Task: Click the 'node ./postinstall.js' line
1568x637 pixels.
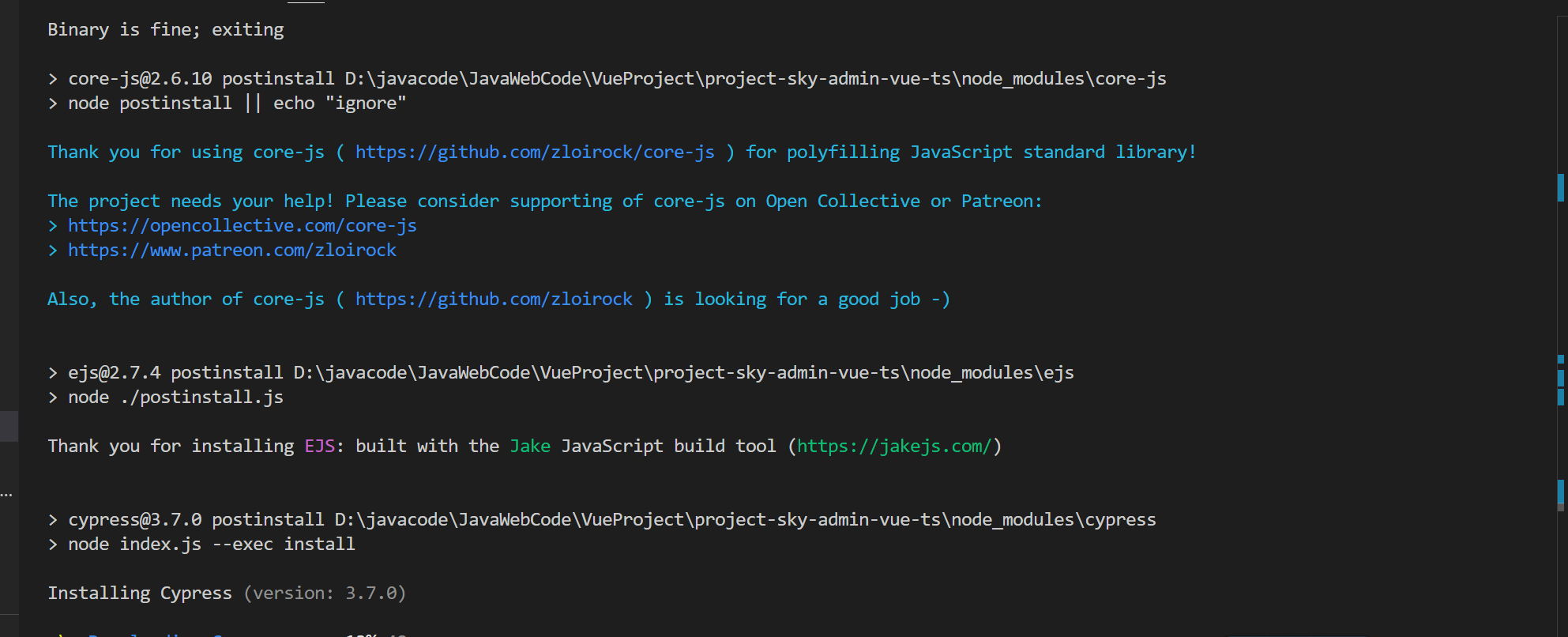Action: click(x=165, y=397)
